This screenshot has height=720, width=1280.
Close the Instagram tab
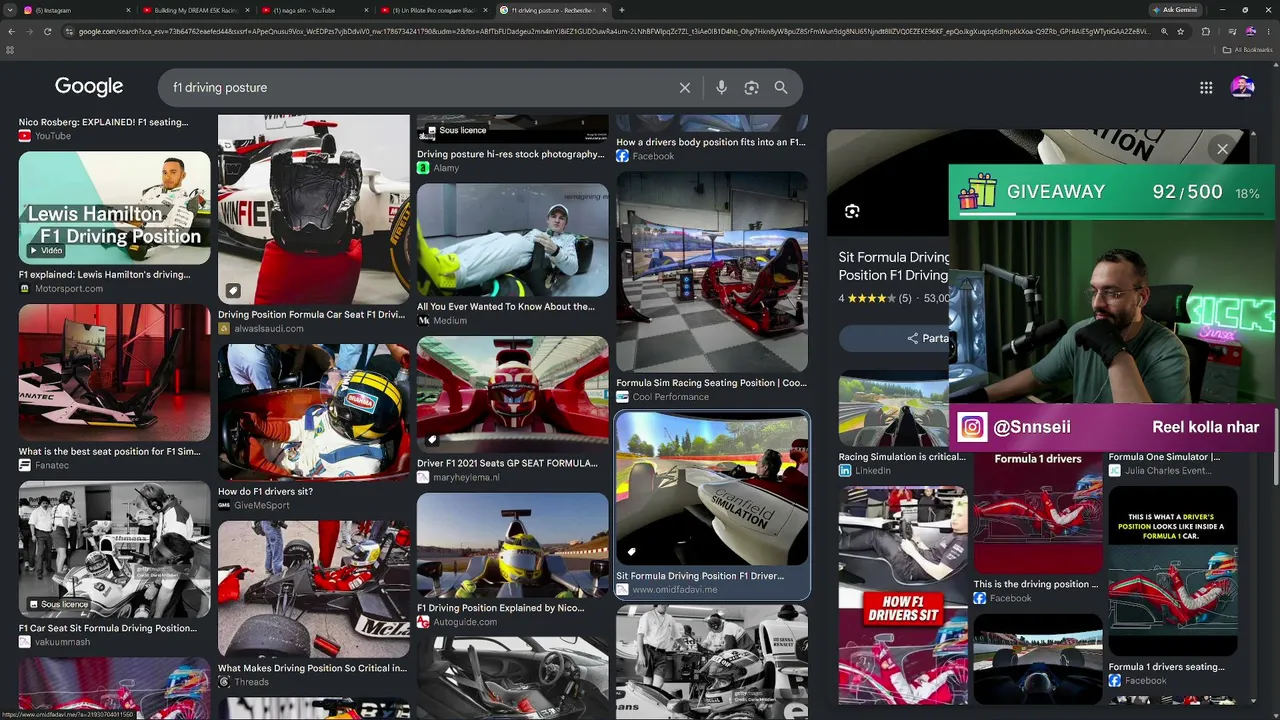[128, 10]
